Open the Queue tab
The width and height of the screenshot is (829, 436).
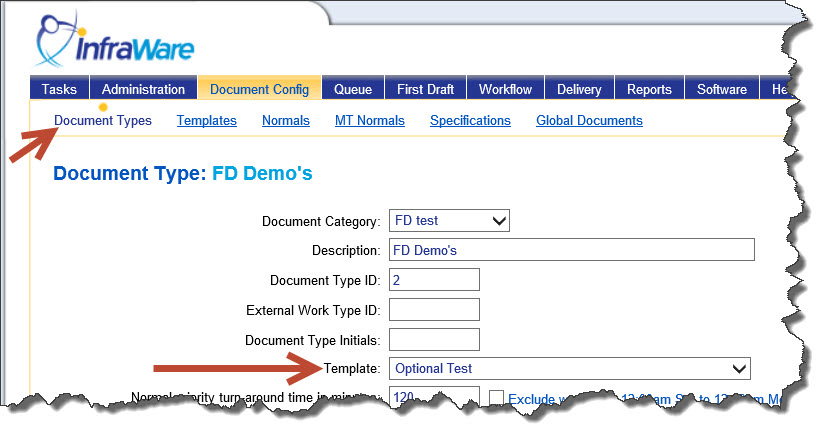353,88
